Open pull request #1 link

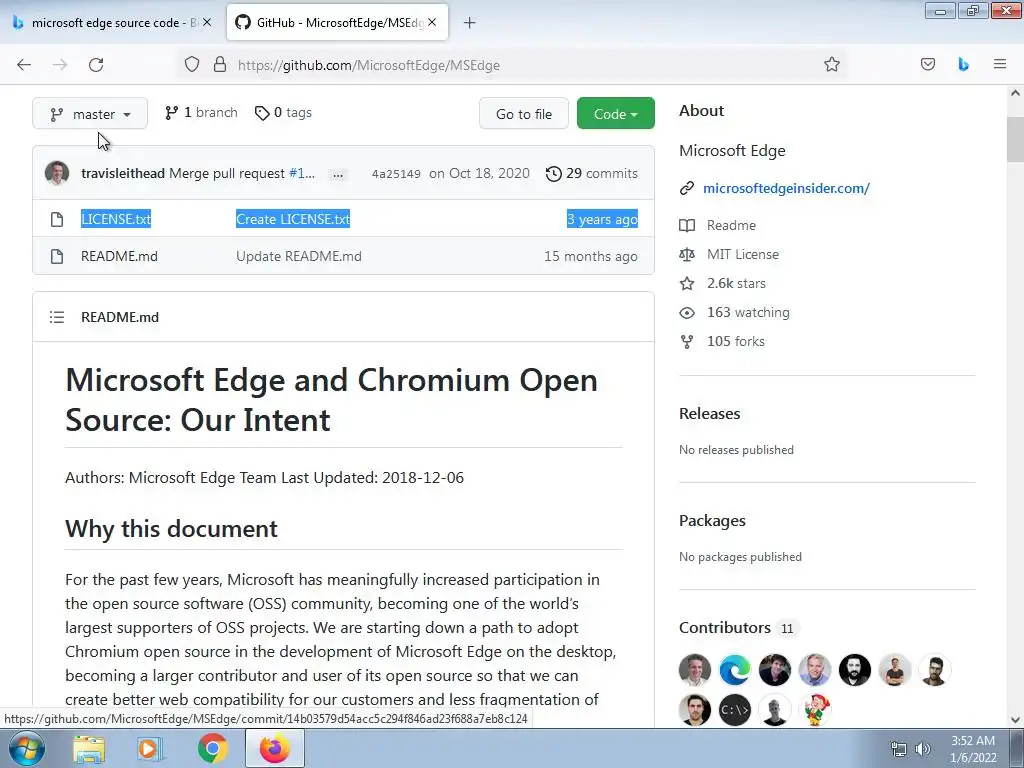click(302, 173)
